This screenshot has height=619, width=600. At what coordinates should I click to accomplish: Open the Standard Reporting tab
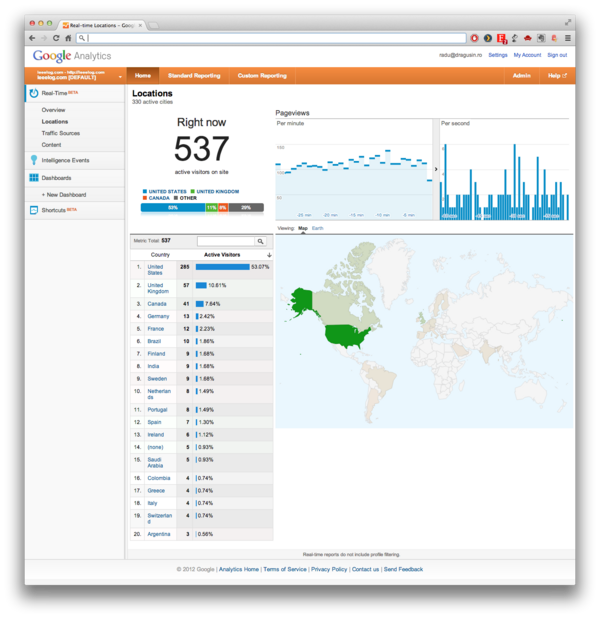[x=194, y=75]
